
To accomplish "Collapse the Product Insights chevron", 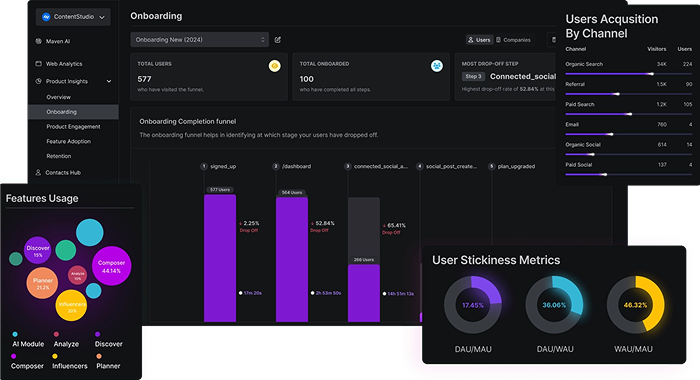I will pyautogui.click(x=109, y=81).
